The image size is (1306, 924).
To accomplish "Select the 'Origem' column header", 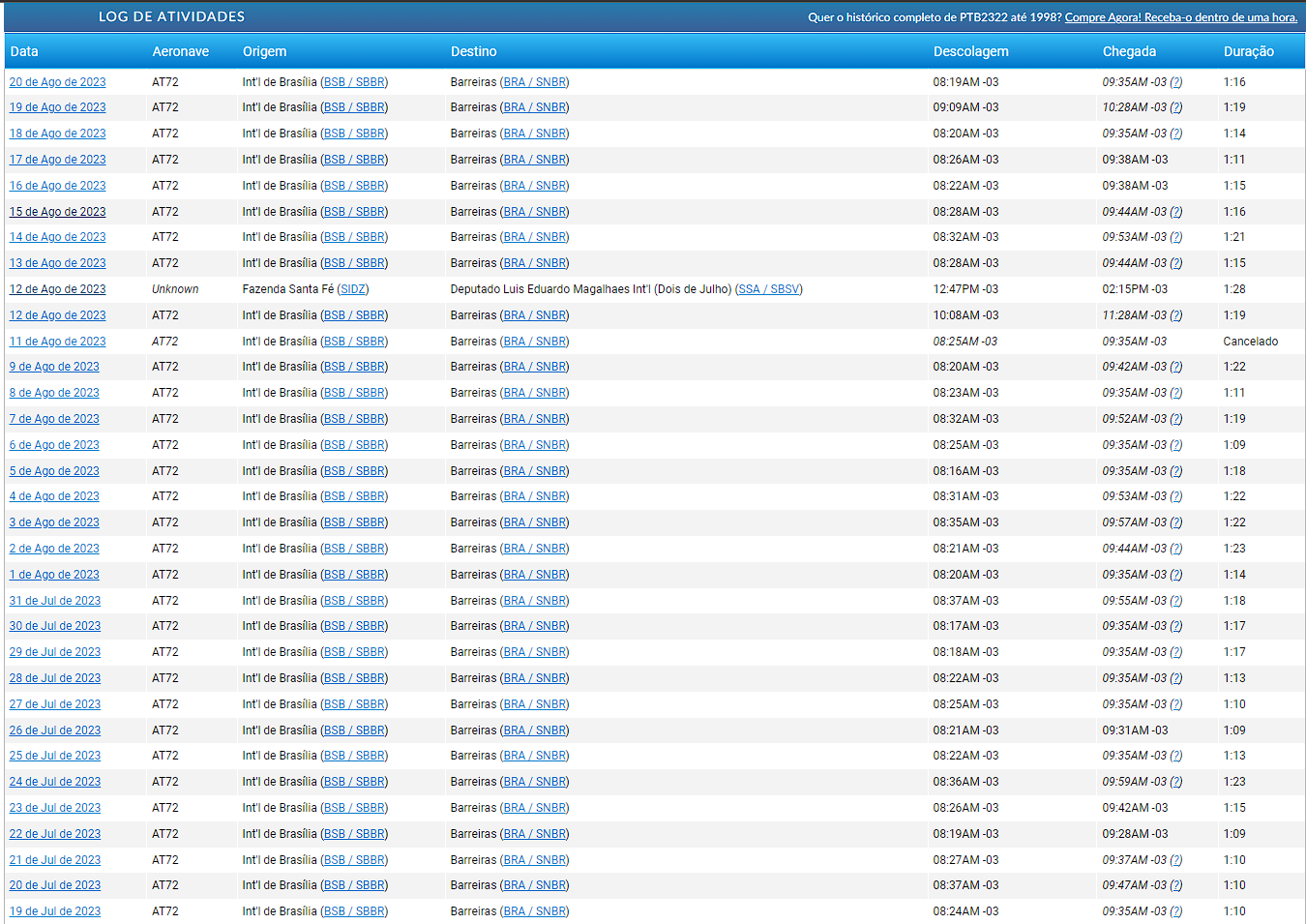I will pos(264,51).
